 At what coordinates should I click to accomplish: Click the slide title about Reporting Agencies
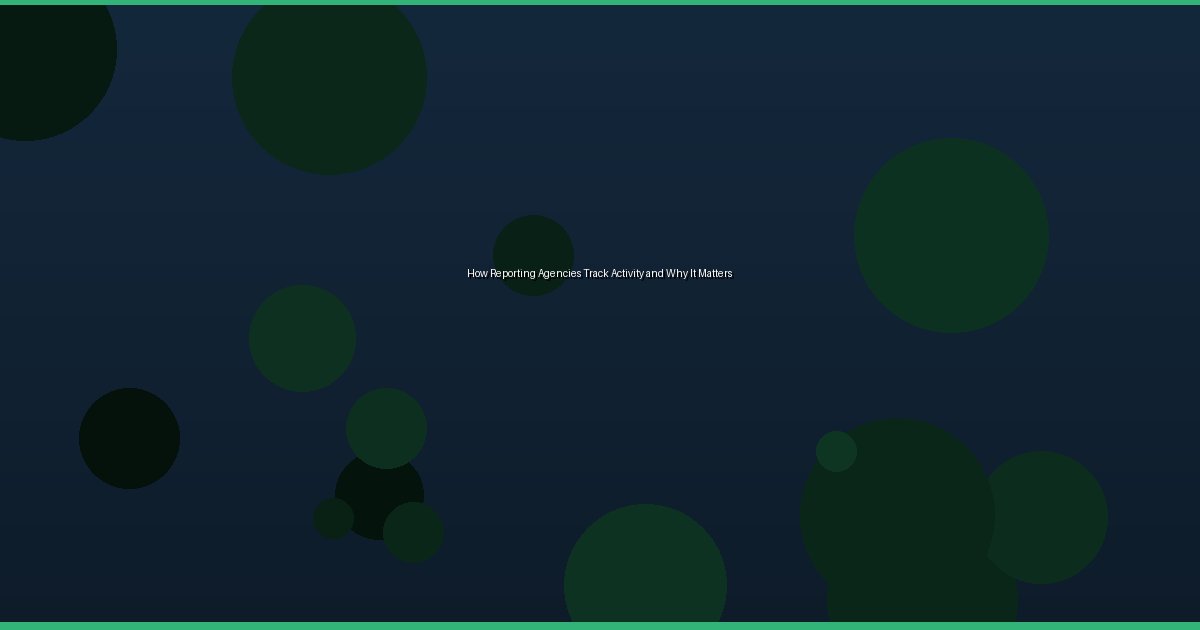(x=599, y=273)
